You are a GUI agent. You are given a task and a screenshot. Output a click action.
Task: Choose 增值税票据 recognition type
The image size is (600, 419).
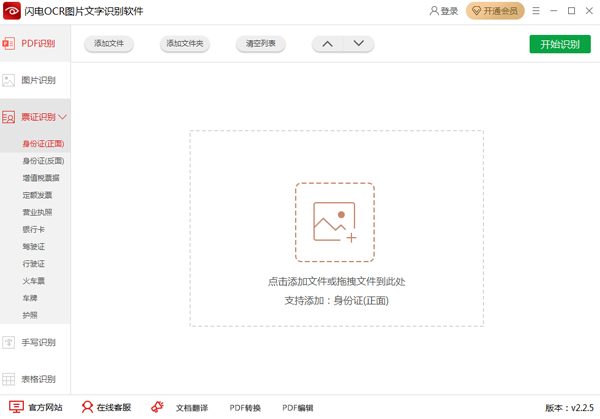click(x=39, y=178)
